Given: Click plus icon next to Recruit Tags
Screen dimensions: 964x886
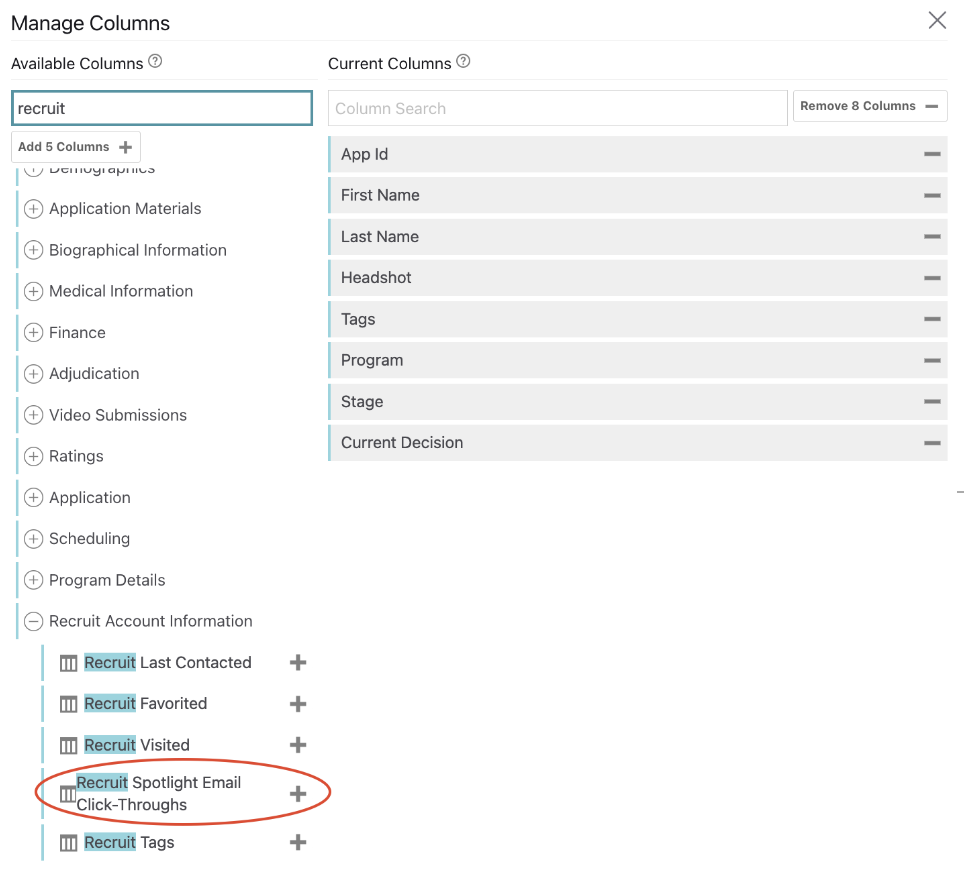Looking at the screenshot, I should tap(297, 842).
